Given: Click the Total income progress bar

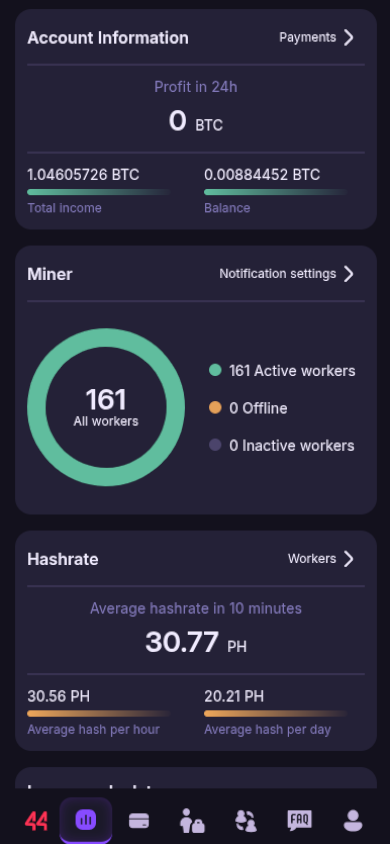Looking at the screenshot, I should point(99,192).
